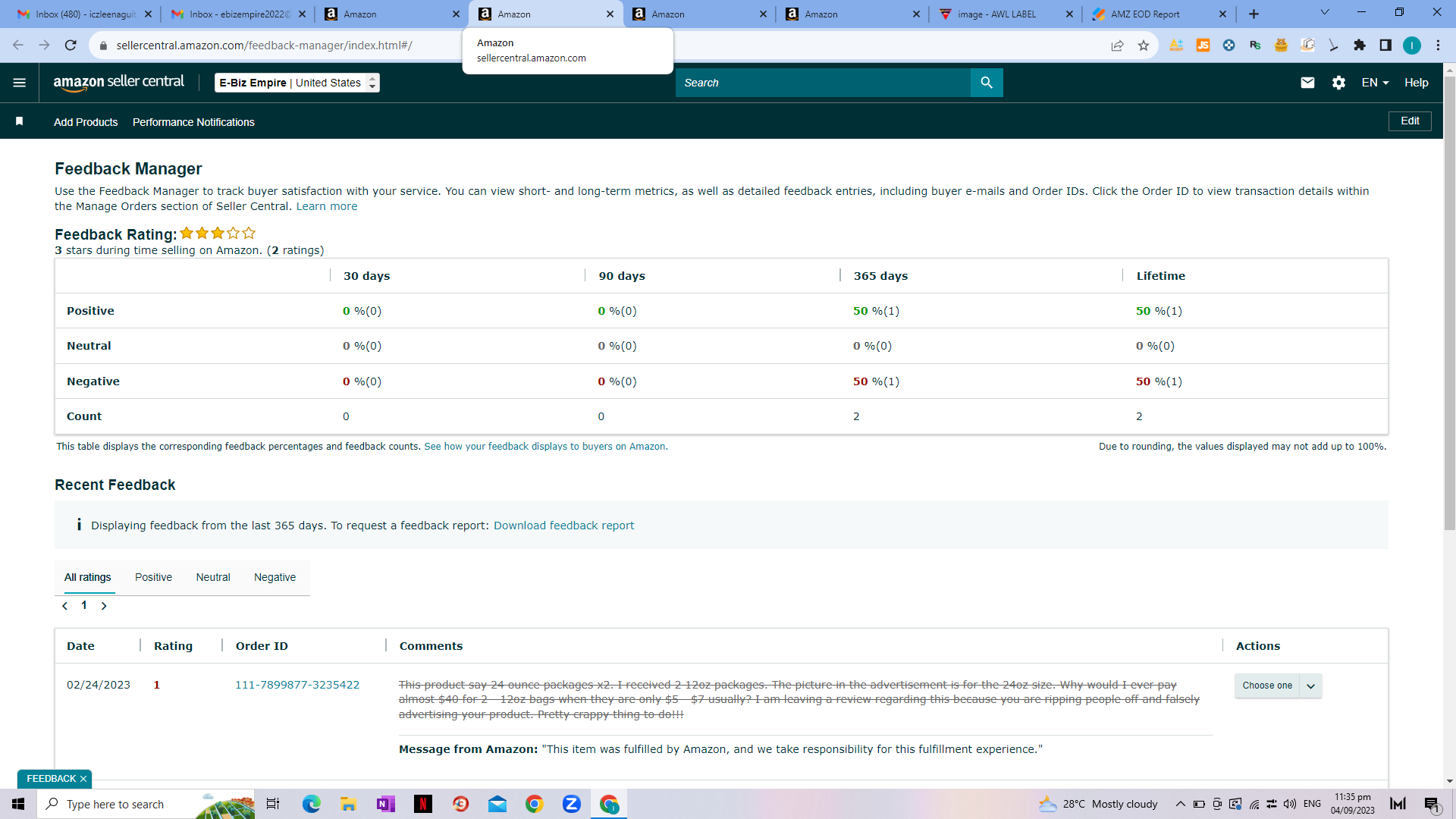Open File Explorer from the taskbar

tap(348, 804)
